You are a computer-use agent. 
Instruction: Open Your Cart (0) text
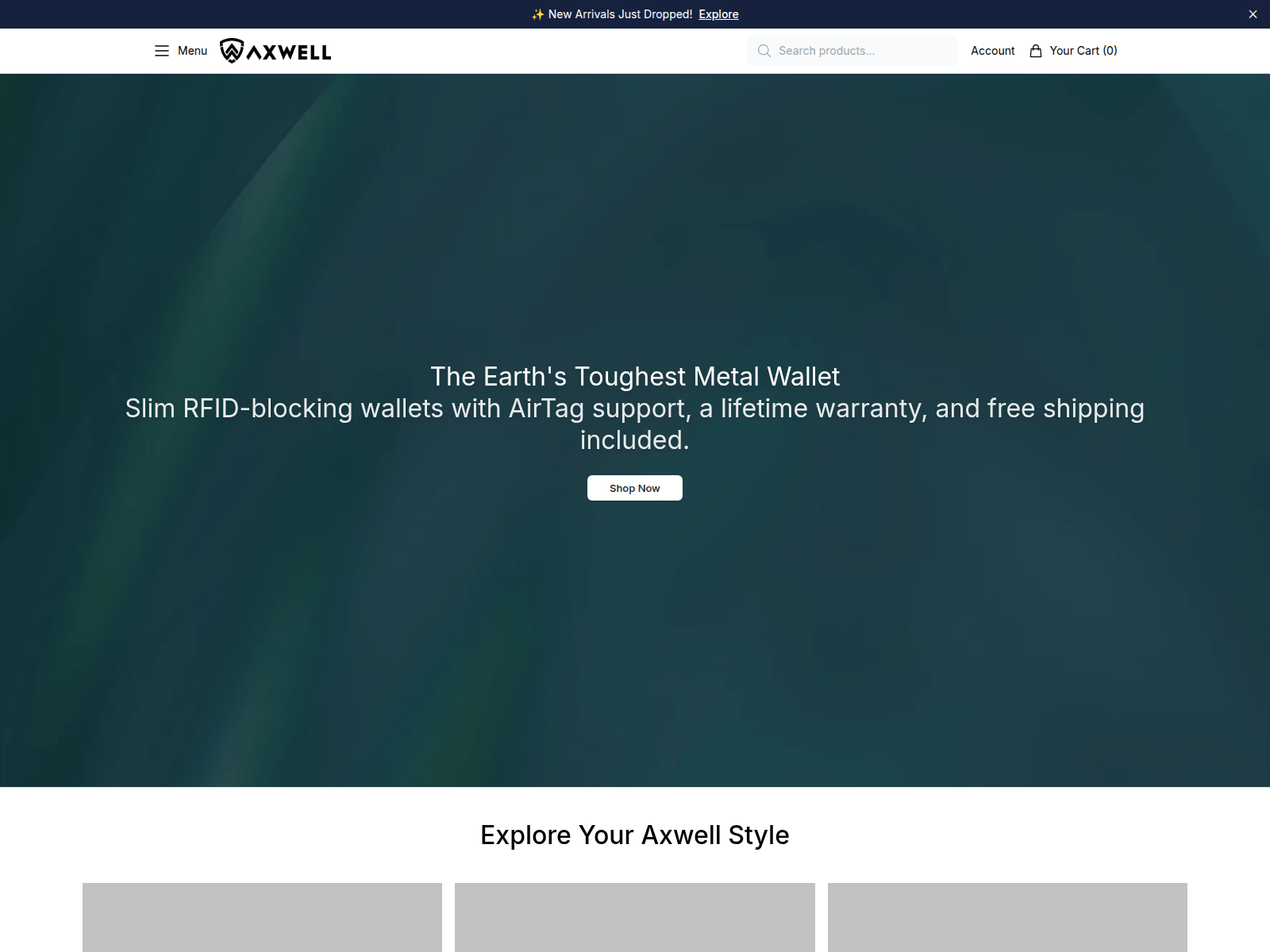point(1083,51)
